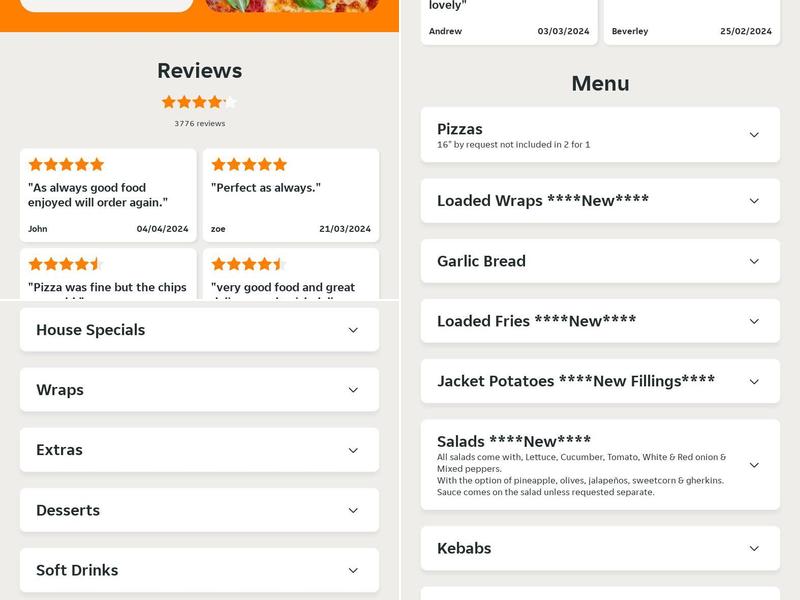Expand the Extras section
This screenshot has height=600, width=800.
pos(353,450)
